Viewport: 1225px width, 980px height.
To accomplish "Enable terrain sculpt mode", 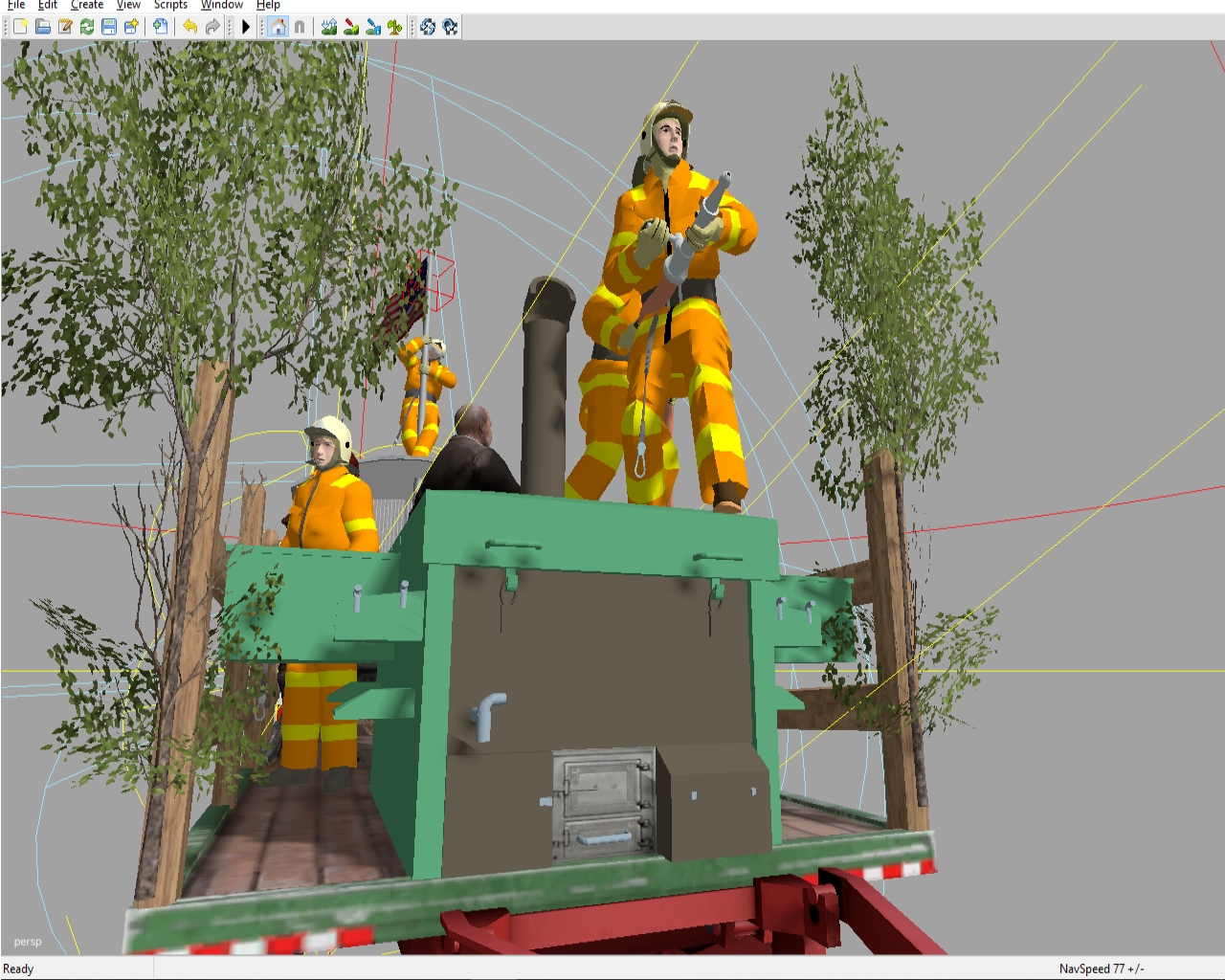I will 329,27.
